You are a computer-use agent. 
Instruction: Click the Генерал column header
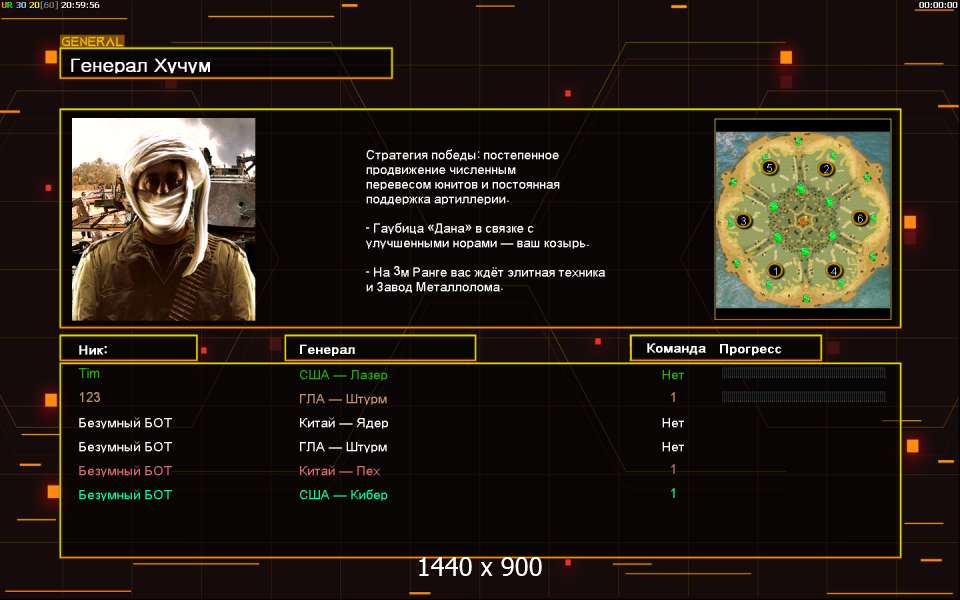coord(380,348)
